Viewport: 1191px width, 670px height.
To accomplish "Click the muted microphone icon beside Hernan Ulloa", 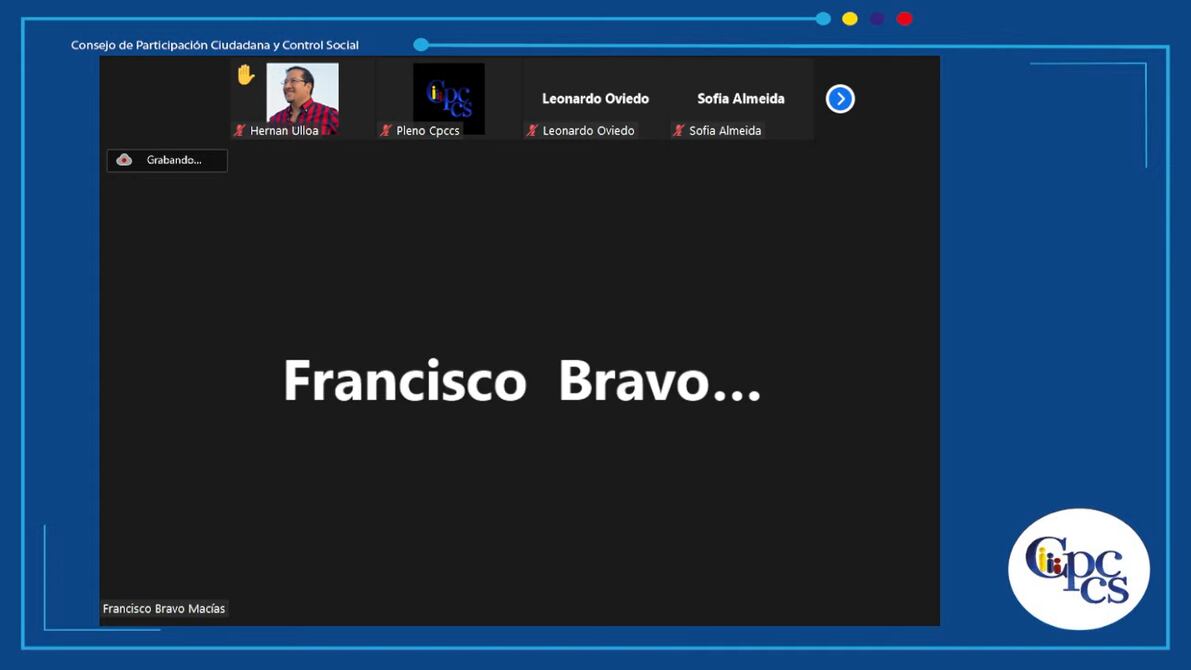I will (239, 131).
